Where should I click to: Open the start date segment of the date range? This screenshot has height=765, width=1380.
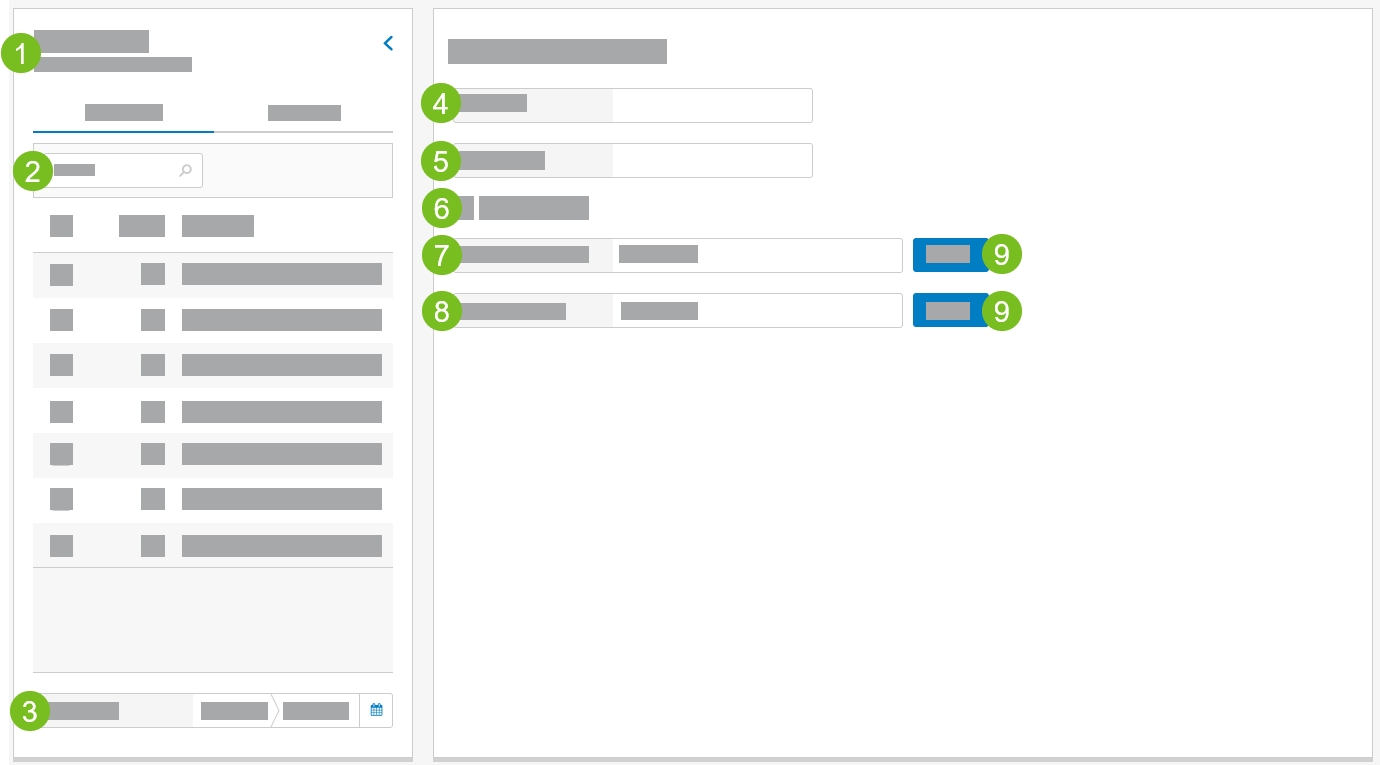[x=234, y=711]
